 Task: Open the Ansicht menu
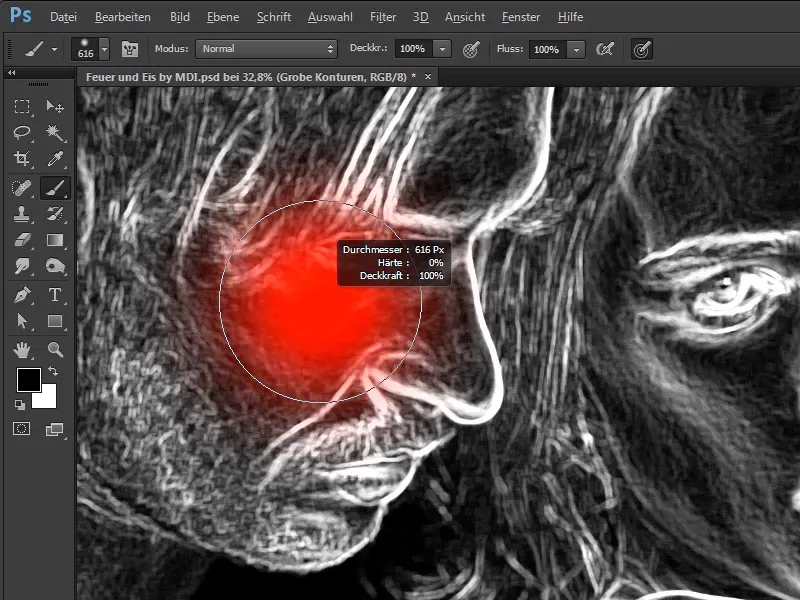pyautogui.click(x=465, y=17)
